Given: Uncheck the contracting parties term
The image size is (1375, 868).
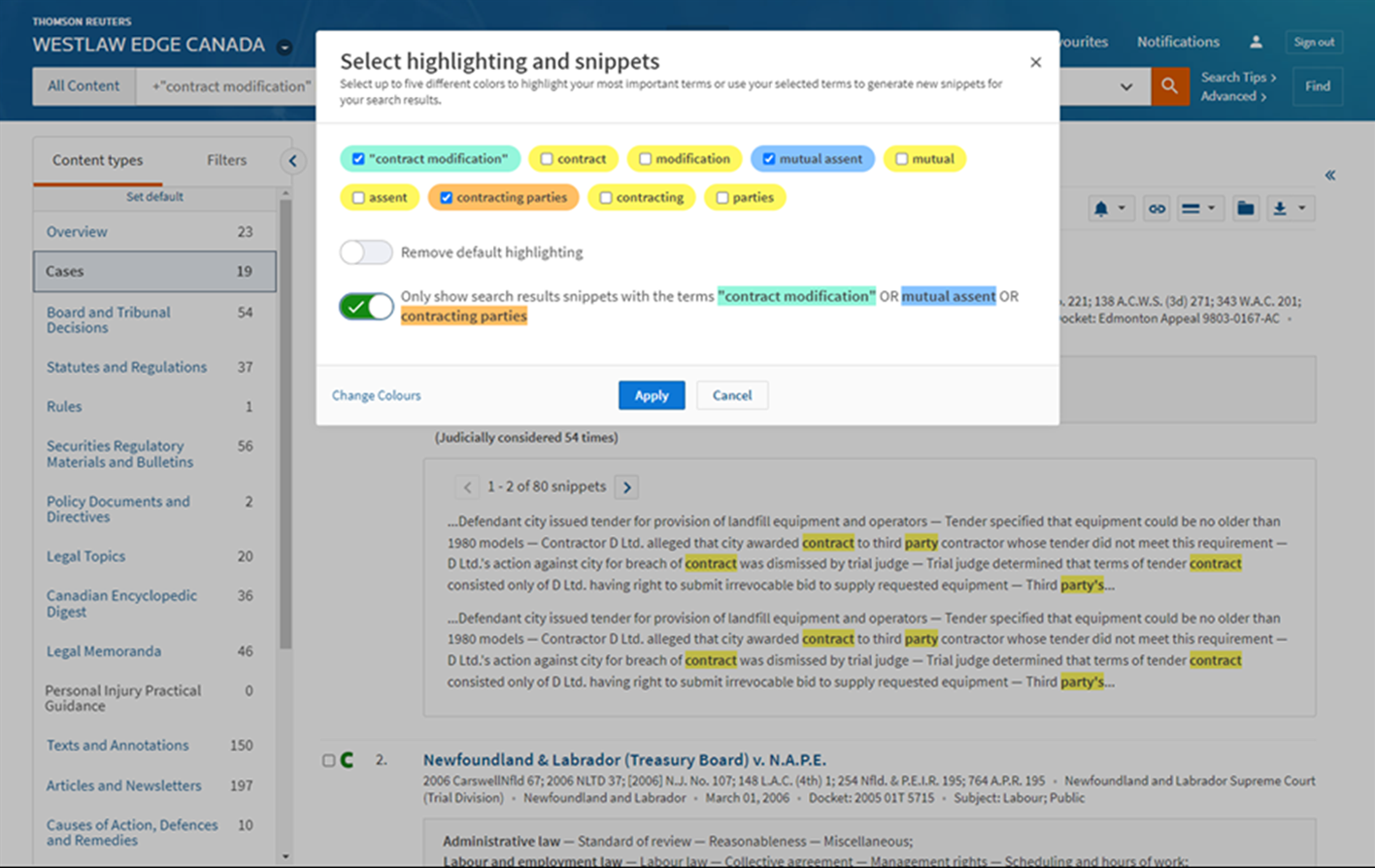Looking at the screenshot, I should [x=446, y=198].
